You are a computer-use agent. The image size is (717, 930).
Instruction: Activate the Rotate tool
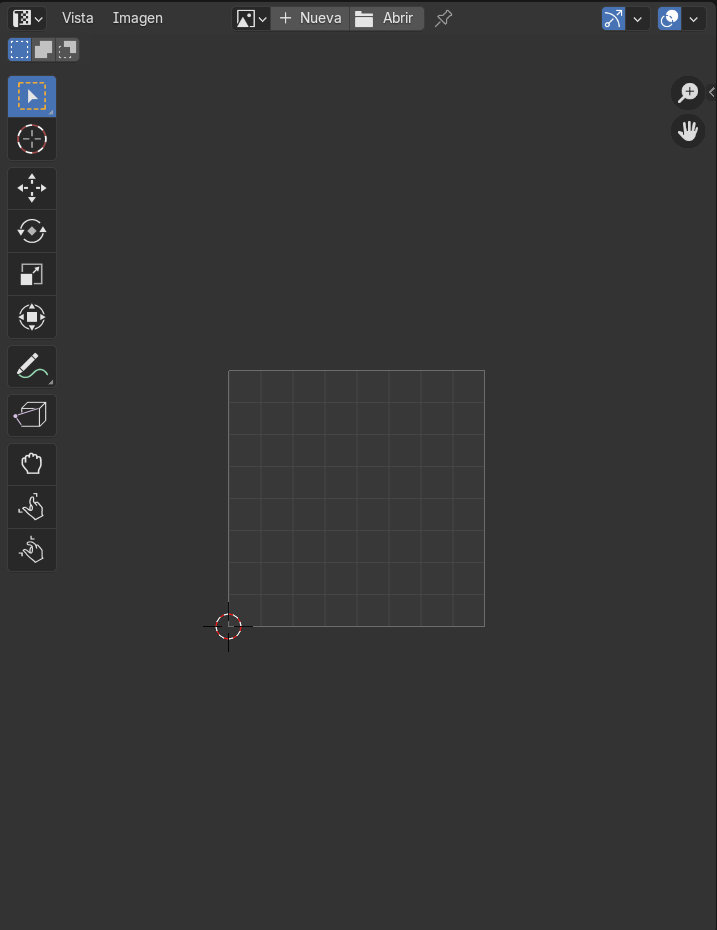coord(32,231)
